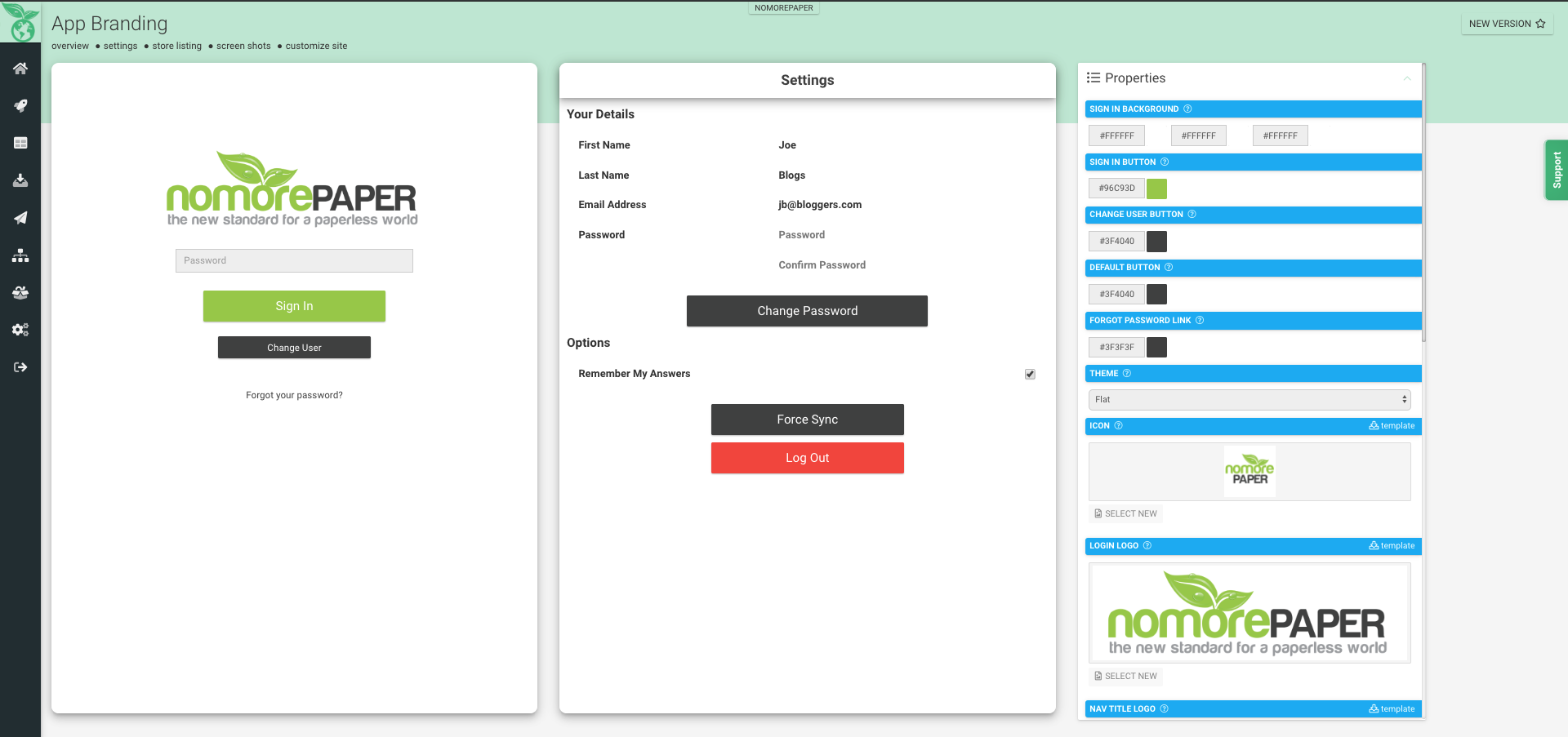Viewport: 1568px width, 737px height.
Task: Open the customize site tab
Action: [x=316, y=46]
